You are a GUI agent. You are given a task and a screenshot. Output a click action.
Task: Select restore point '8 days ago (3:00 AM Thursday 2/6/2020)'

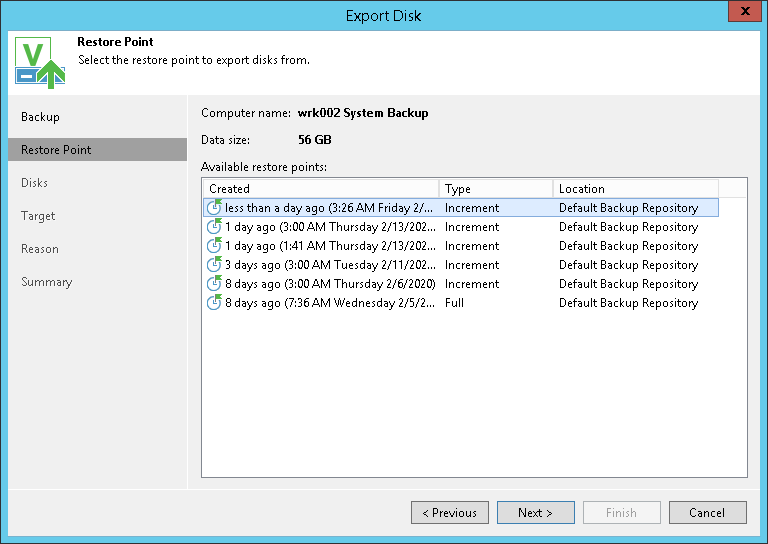click(x=461, y=284)
